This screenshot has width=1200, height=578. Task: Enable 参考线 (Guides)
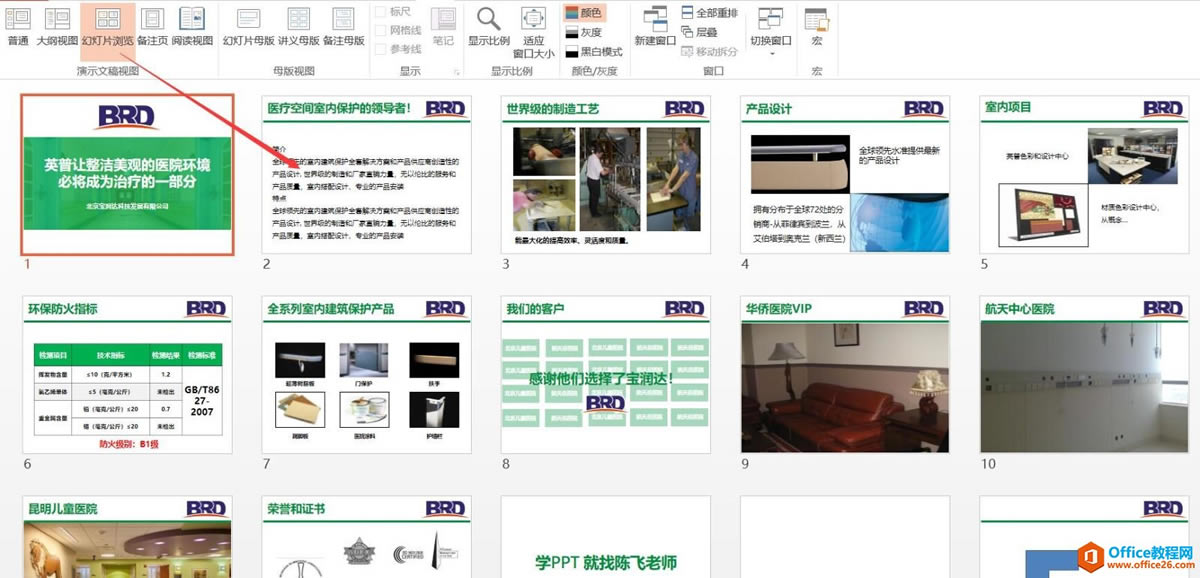click(380, 47)
